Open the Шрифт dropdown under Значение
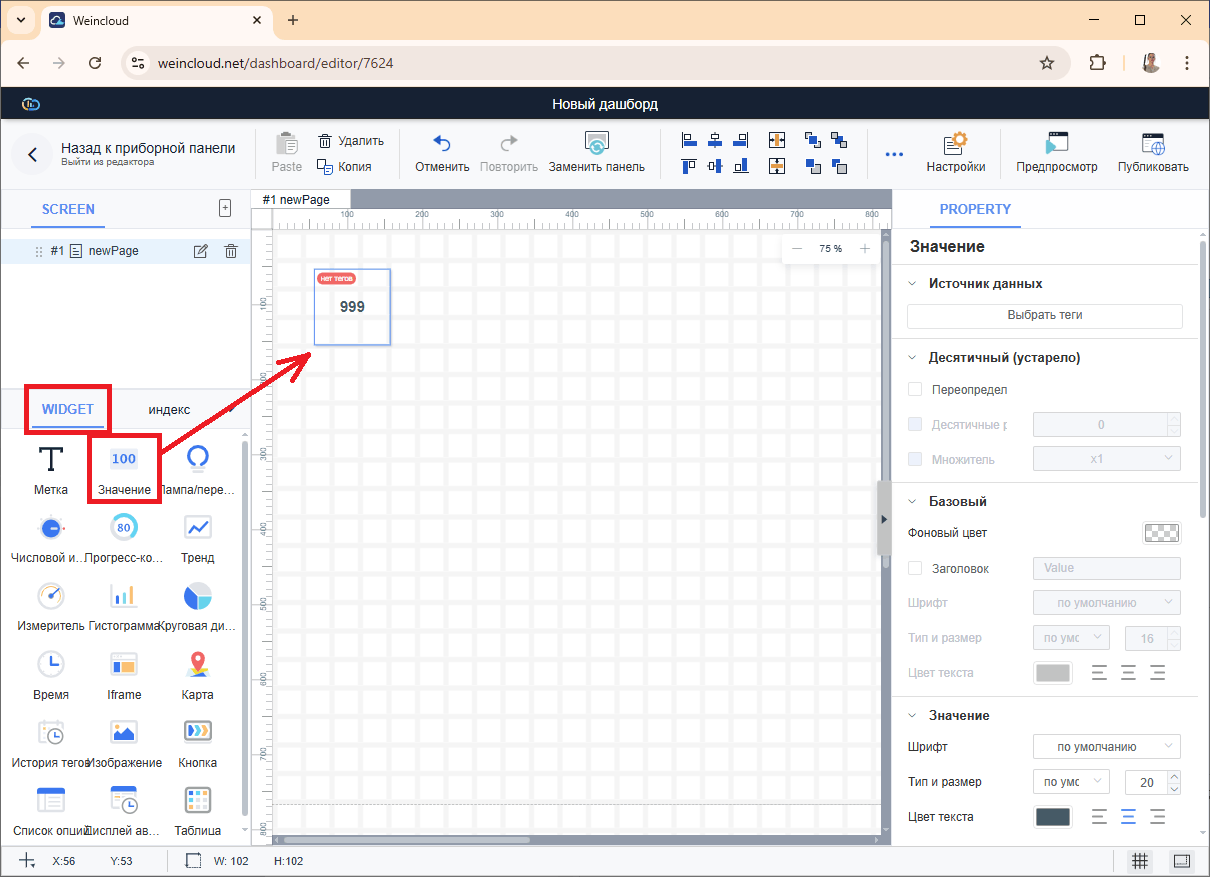Screen dimensions: 1210x877 point(1106,746)
